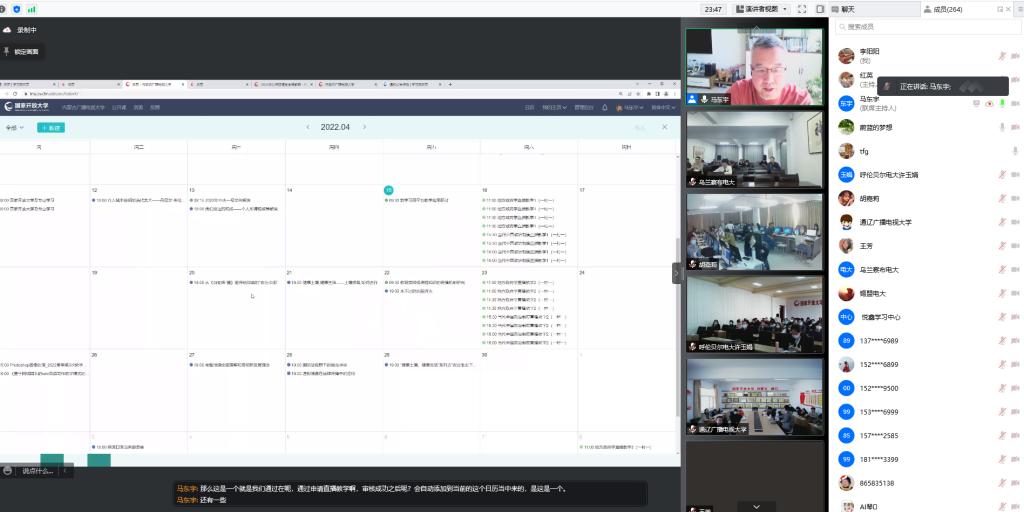Toggle the fullscreen icon in the top bar

coord(802,9)
